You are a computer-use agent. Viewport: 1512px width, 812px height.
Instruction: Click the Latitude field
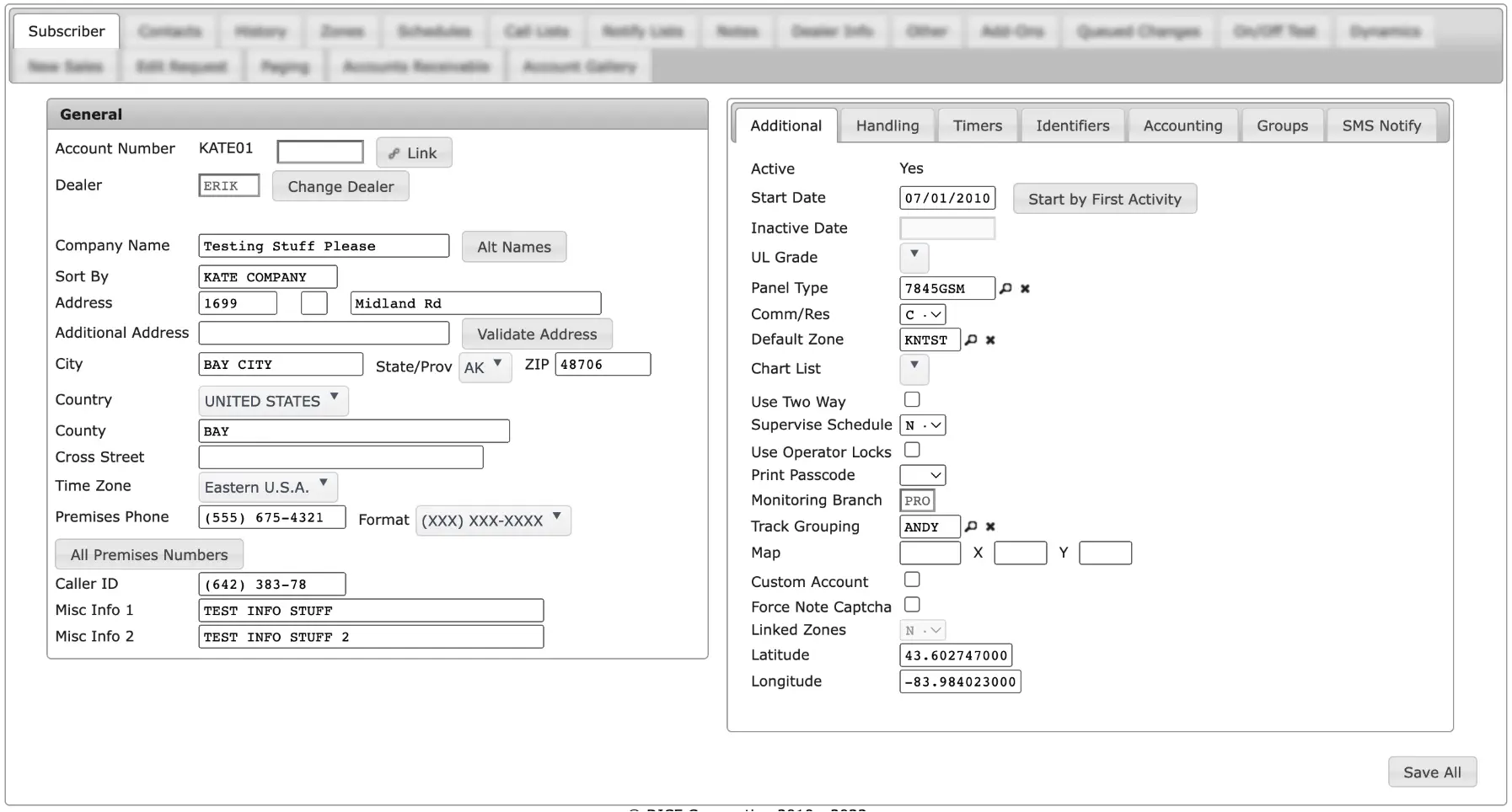[956, 655]
